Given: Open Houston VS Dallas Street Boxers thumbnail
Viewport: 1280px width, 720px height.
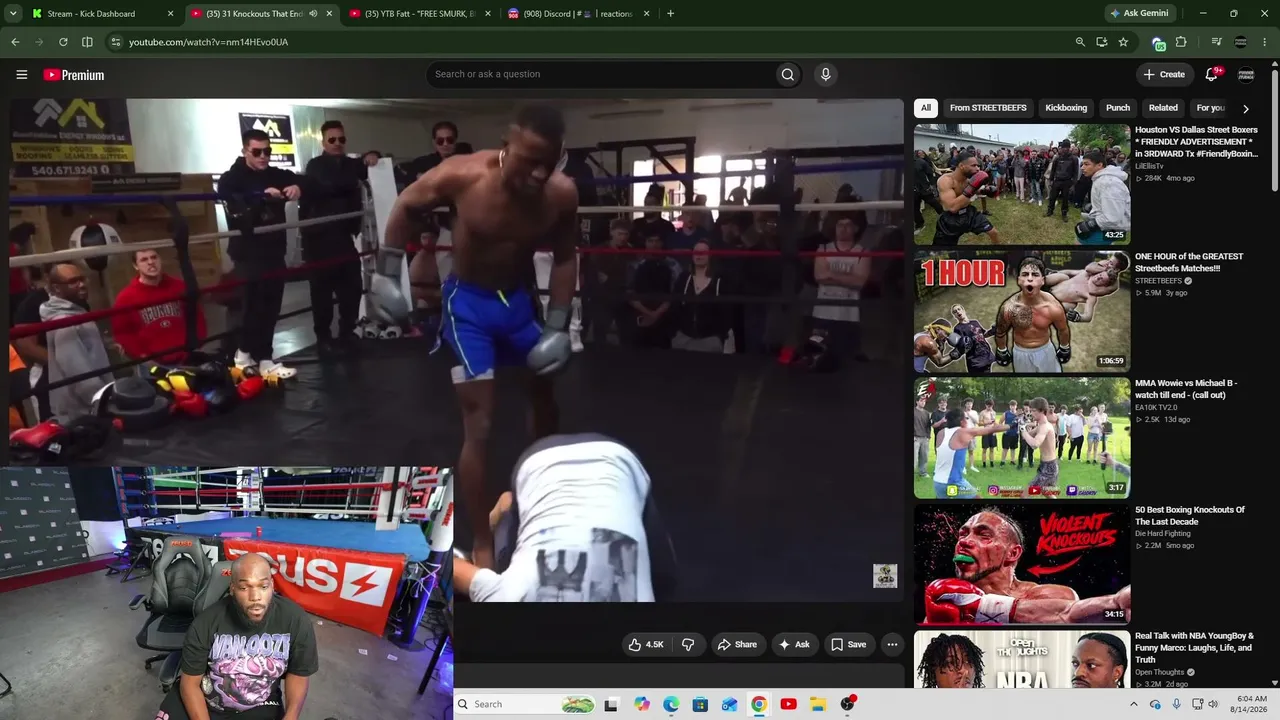Looking at the screenshot, I should (x=1022, y=184).
